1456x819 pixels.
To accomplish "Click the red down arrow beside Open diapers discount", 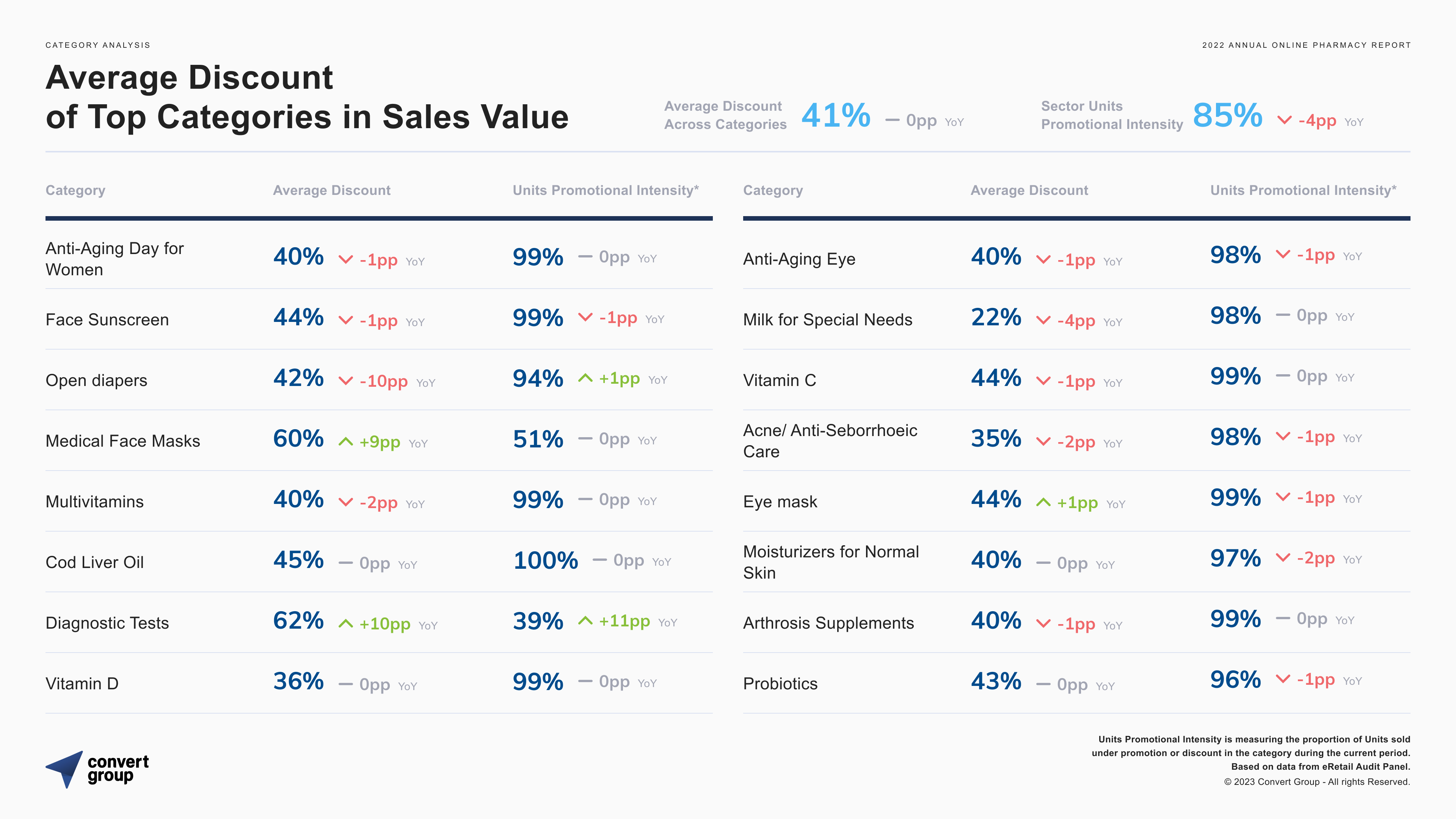I will tap(345, 381).
